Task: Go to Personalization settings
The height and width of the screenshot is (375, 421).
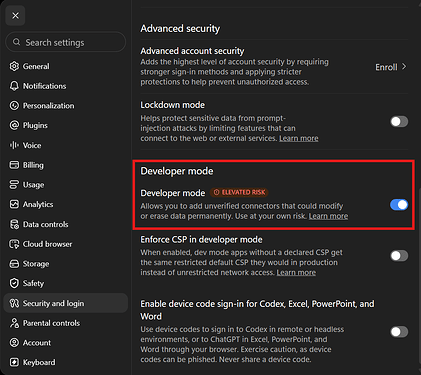Action: click(65, 106)
